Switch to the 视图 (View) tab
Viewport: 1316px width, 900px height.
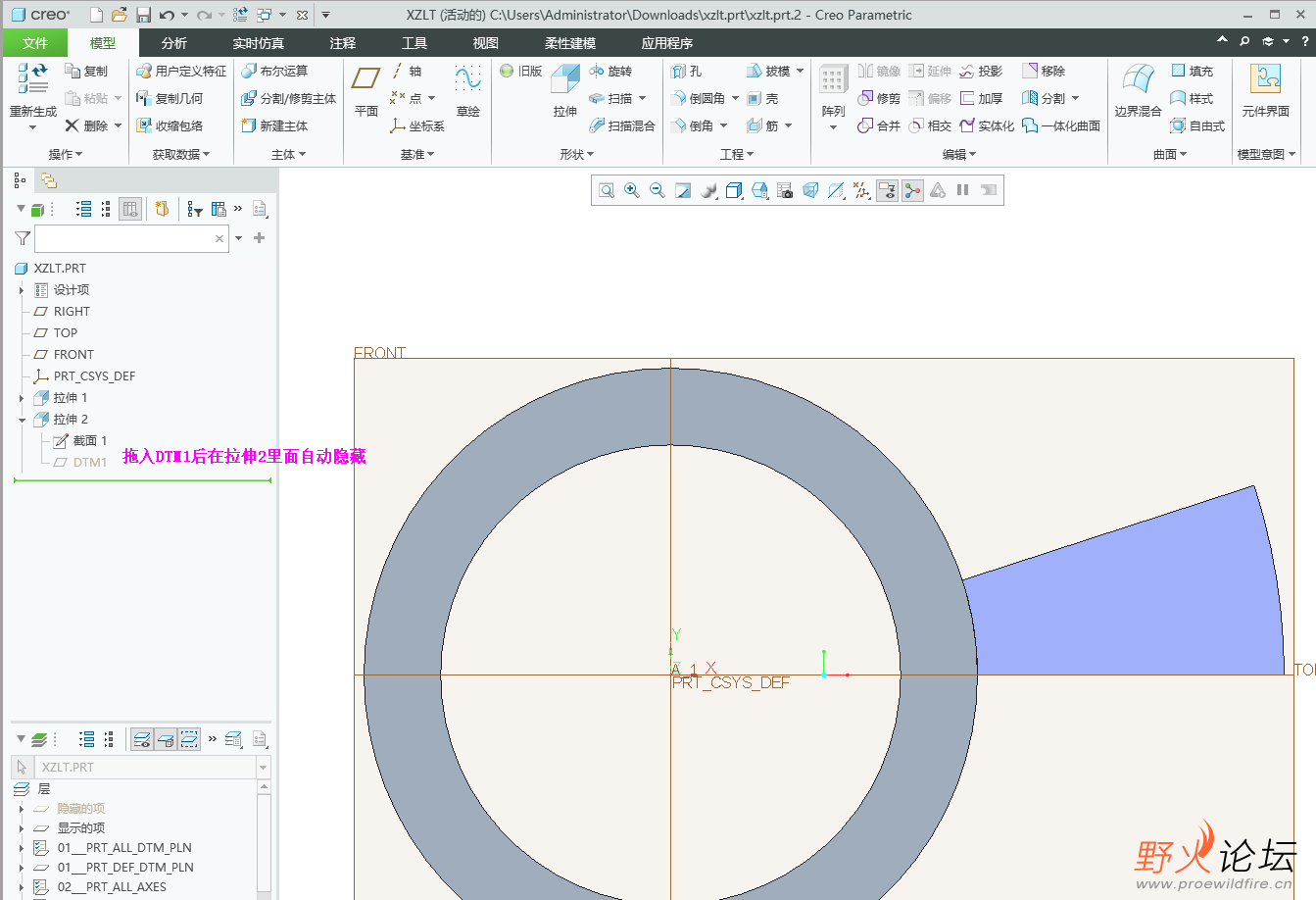pos(485,43)
